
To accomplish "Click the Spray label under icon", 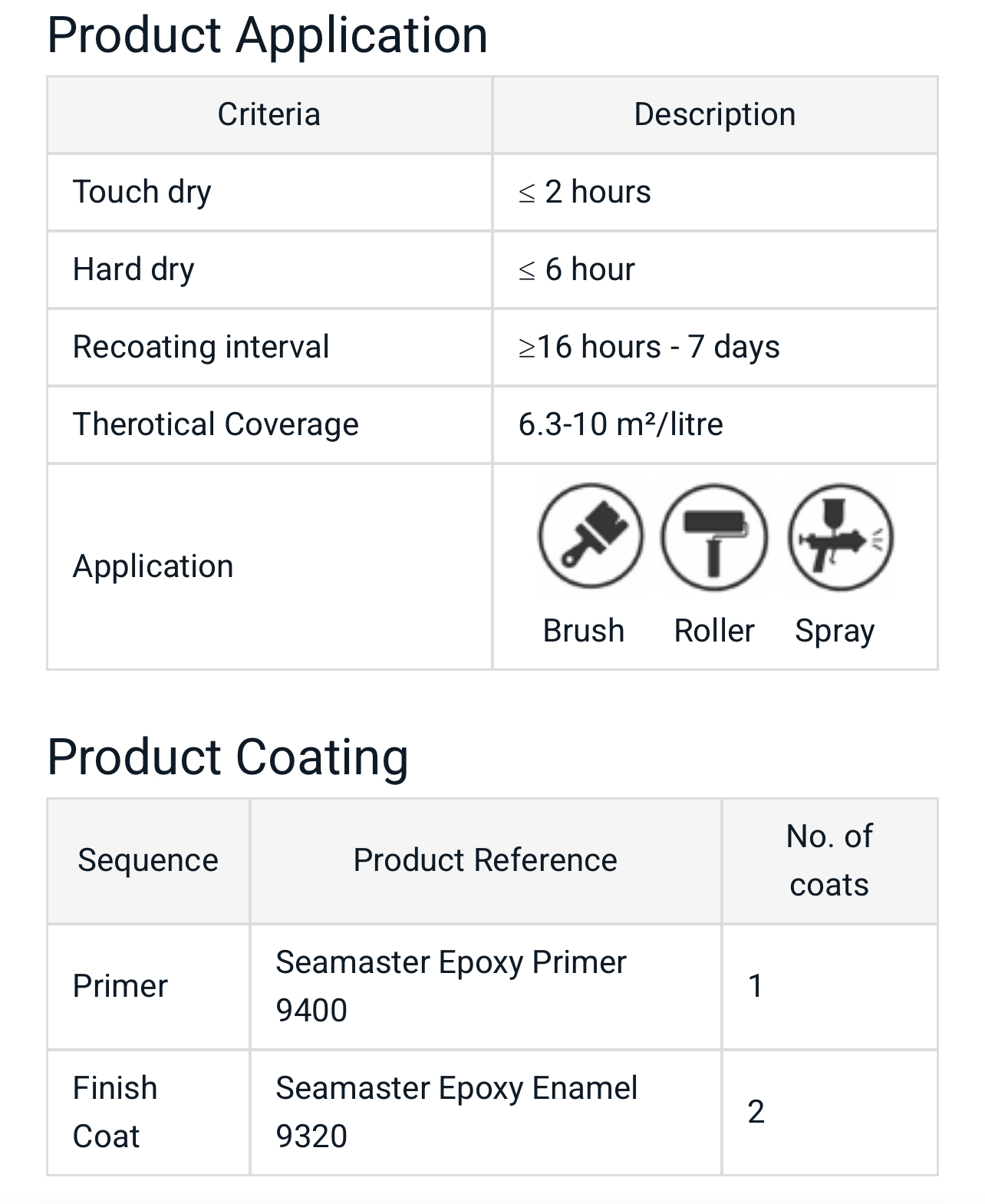I will tap(835, 632).
